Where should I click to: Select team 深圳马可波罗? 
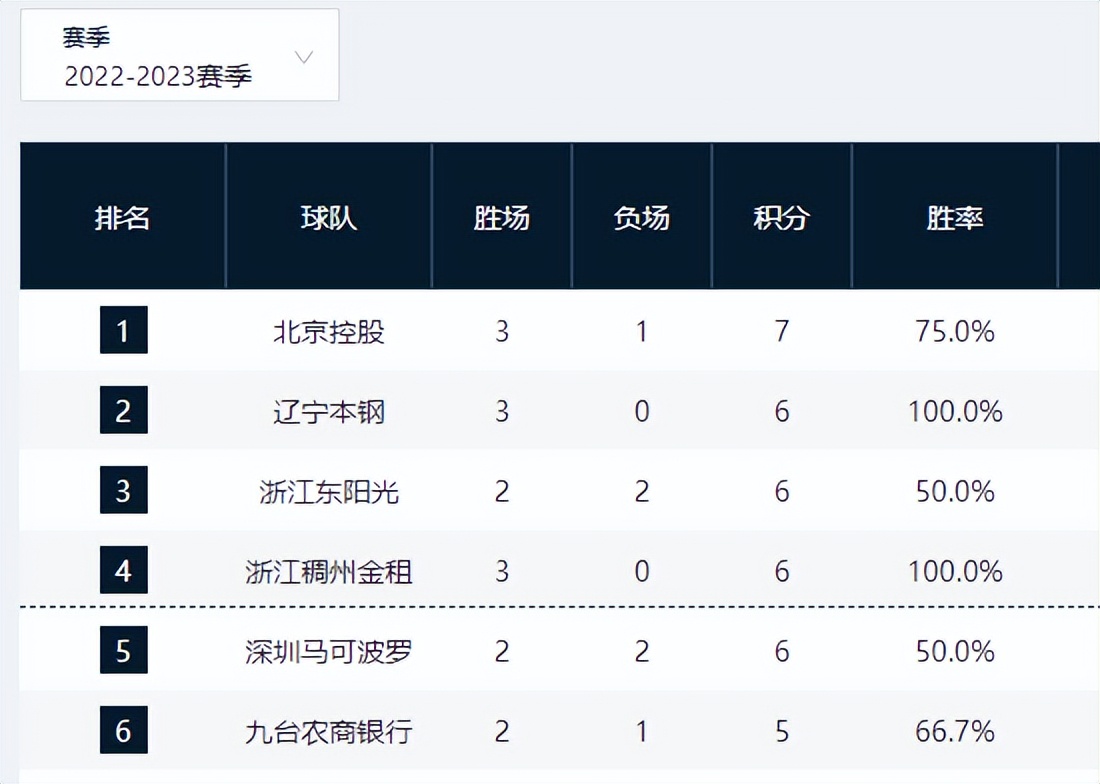[x=329, y=651]
